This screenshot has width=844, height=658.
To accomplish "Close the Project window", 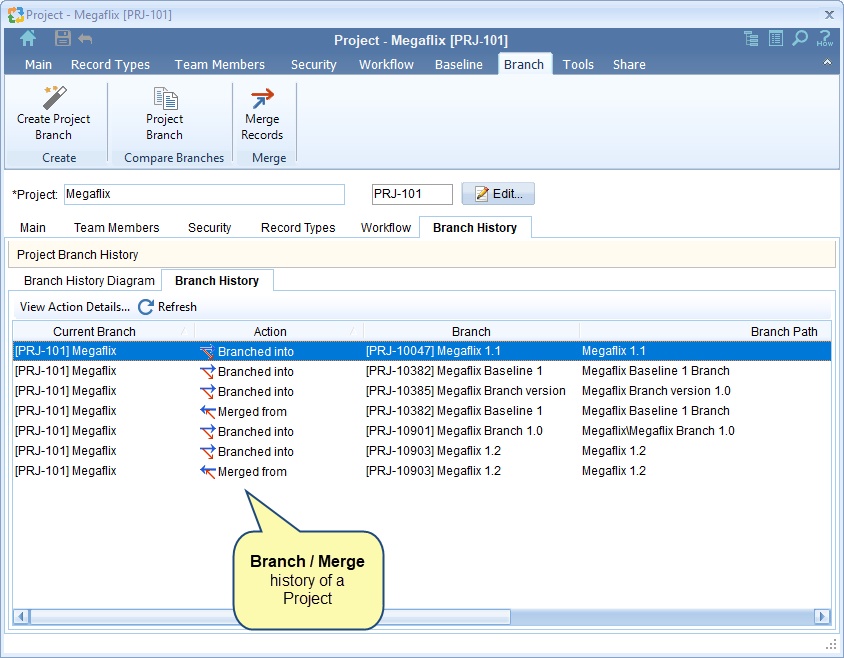I will (x=829, y=15).
